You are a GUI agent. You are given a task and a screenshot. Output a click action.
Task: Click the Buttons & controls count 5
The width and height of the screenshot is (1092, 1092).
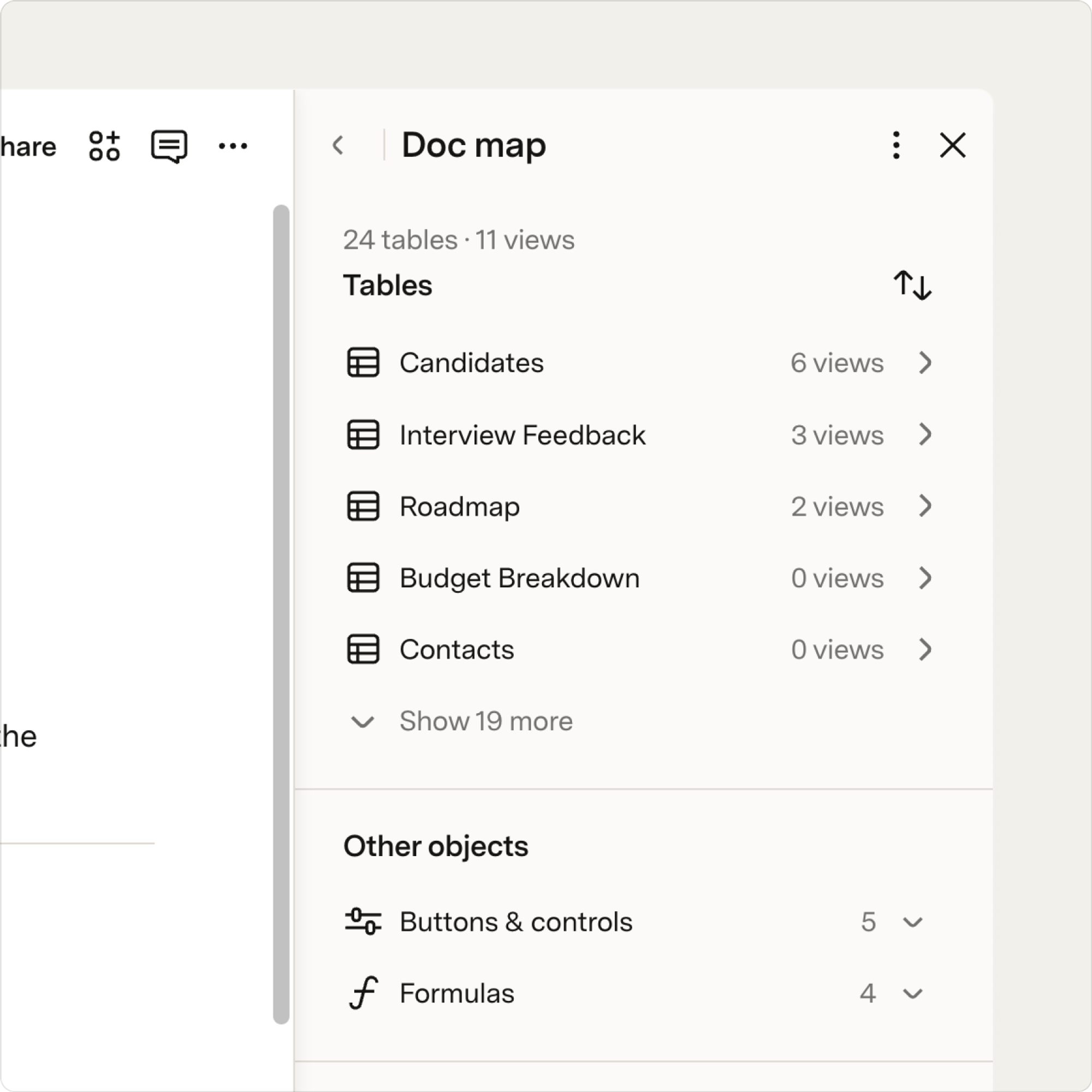pyautogui.click(x=868, y=922)
